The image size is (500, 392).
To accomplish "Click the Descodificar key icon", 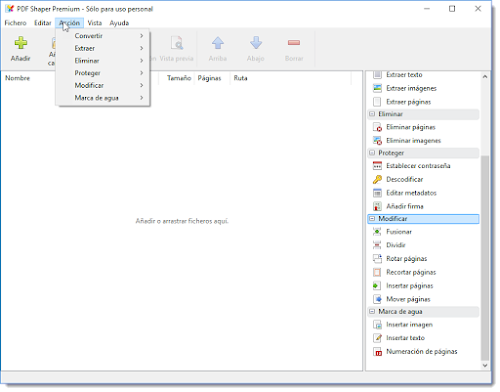I will click(377, 179).
